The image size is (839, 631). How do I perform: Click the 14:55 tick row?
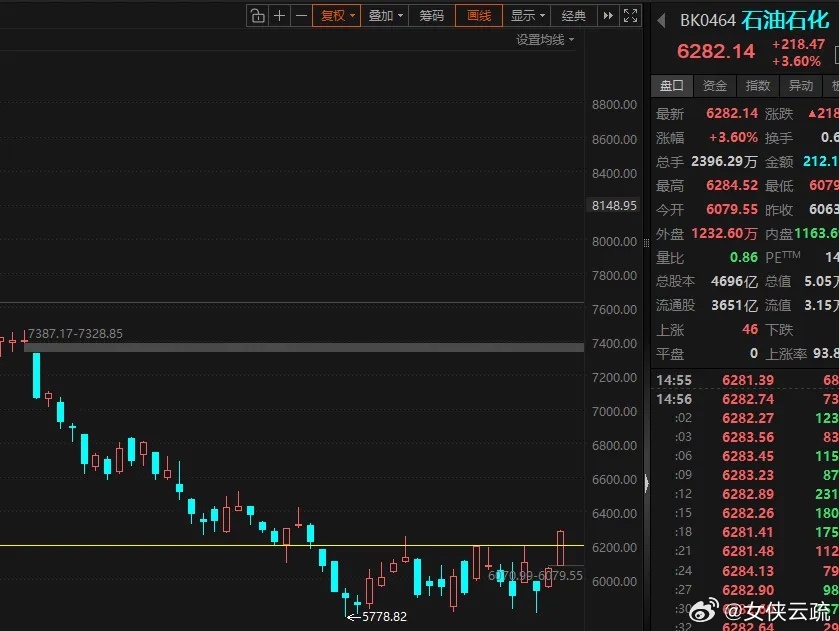(x=745, y=380)
